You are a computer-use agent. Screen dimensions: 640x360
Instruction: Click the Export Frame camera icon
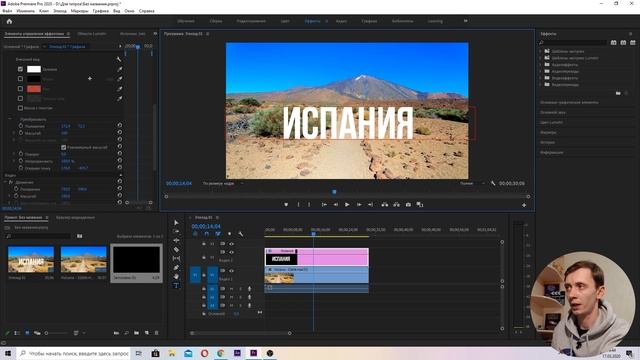pos(408,204)
